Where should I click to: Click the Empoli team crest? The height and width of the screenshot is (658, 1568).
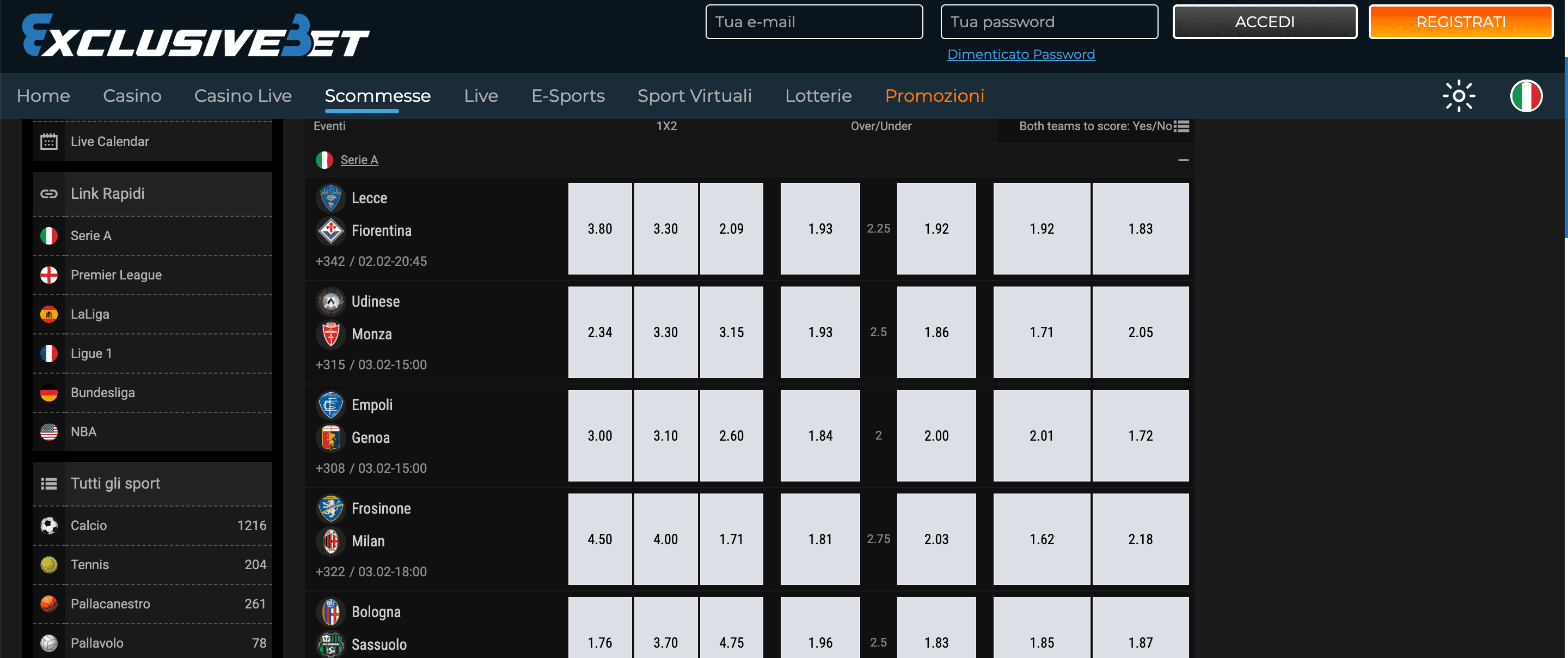[x=330, y=405]
